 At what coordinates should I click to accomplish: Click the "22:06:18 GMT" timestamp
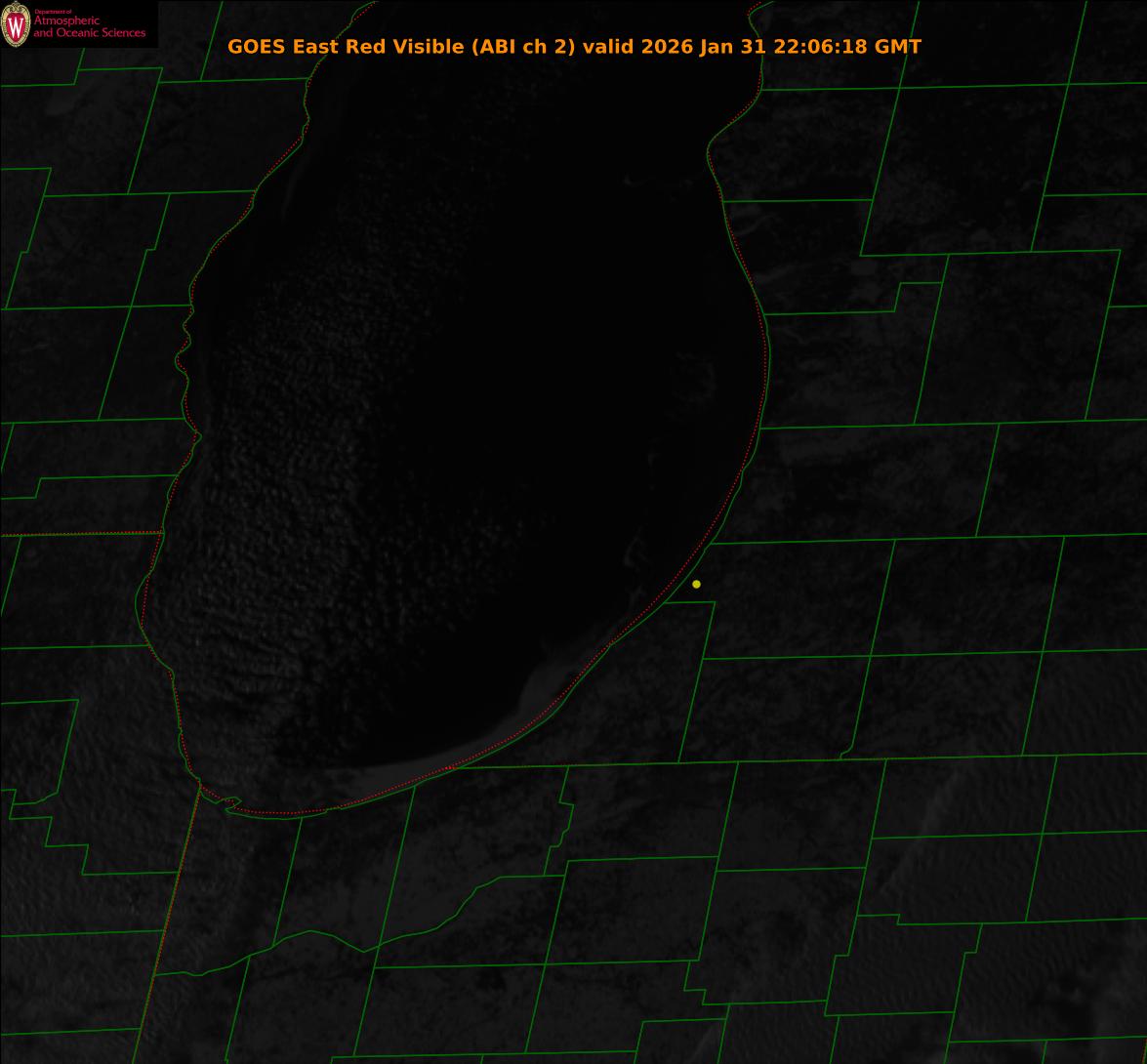pos(846,47)
